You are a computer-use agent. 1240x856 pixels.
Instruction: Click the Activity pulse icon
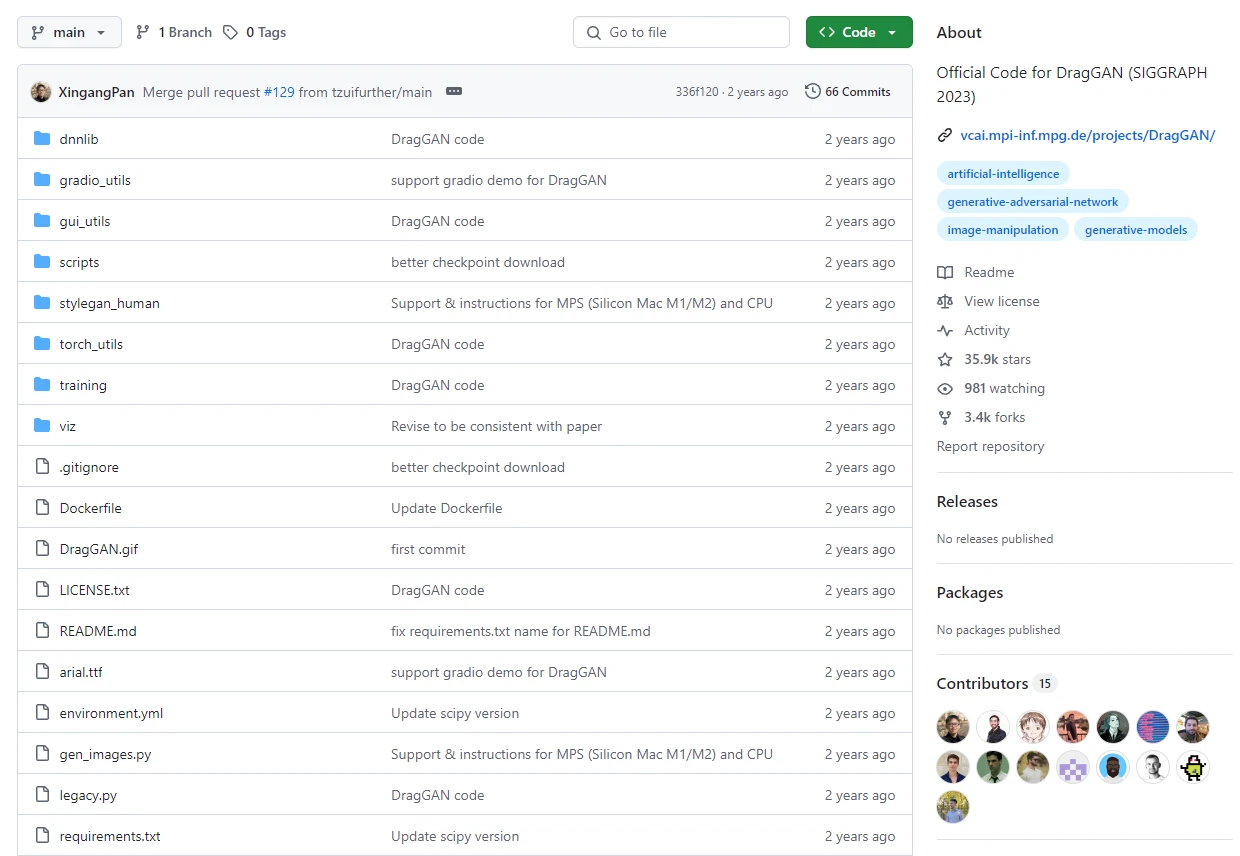(x=945, y=330)
